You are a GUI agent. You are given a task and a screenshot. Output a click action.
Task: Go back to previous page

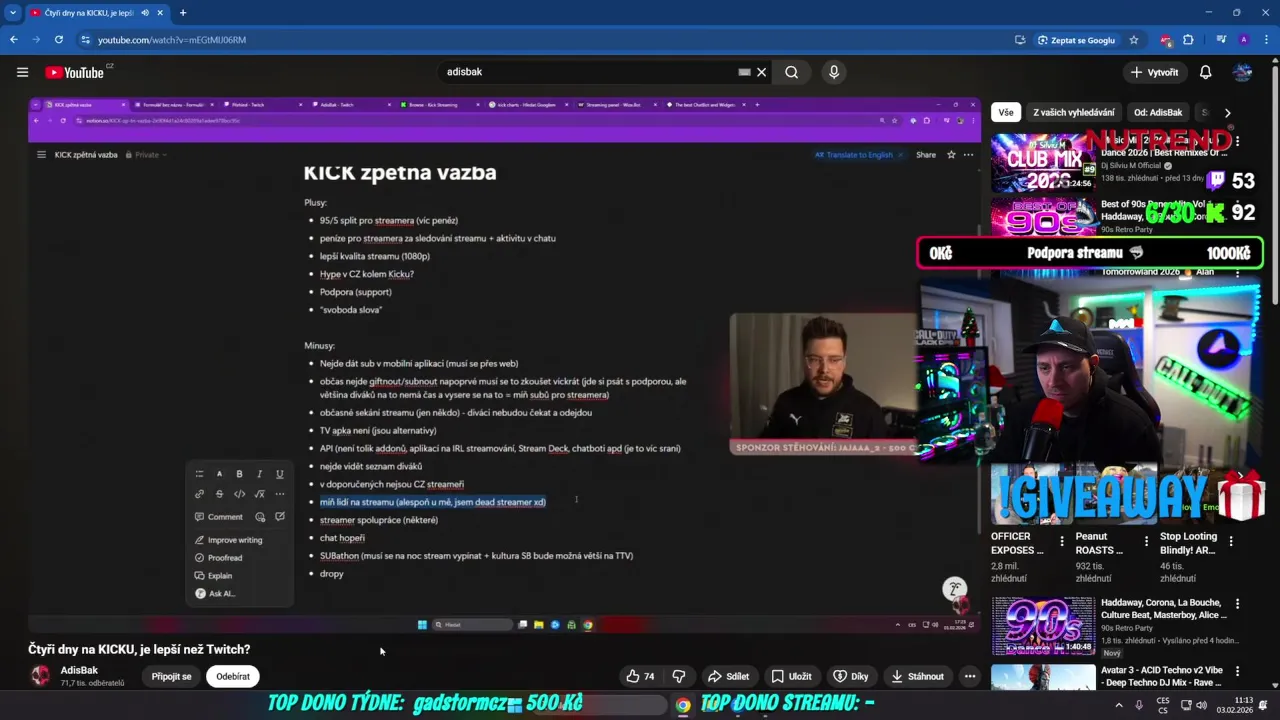tap(13, 40)
